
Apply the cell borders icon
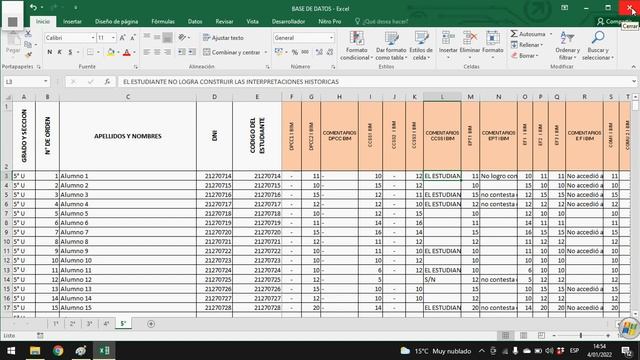[x=90, y=52]
